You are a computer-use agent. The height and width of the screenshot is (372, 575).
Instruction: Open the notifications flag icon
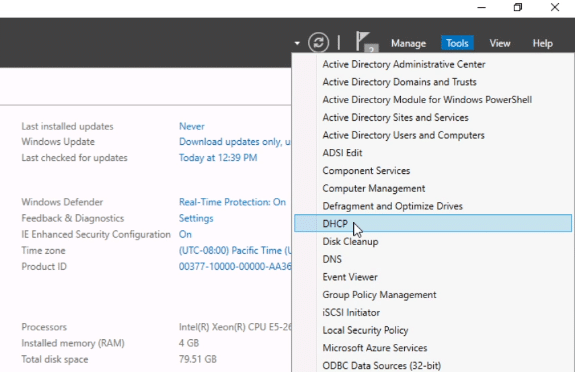[x=366, y=42]
